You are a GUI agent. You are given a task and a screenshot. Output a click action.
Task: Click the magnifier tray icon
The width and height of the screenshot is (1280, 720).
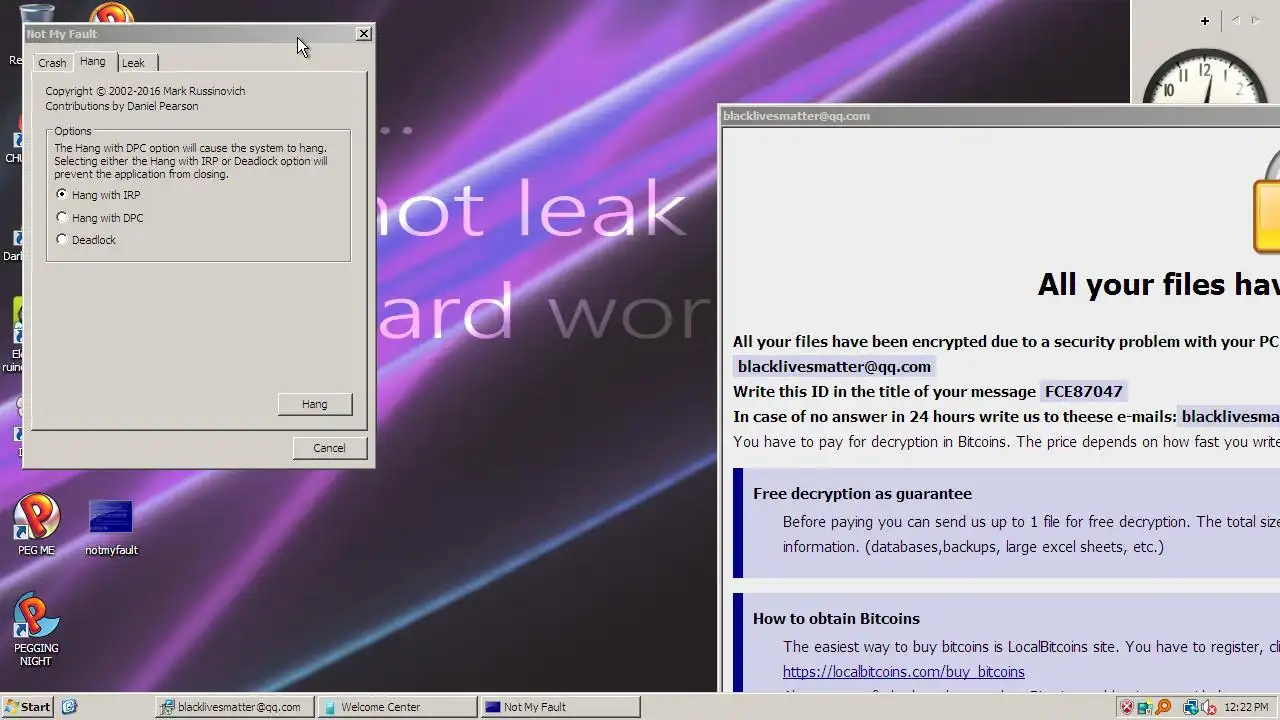1163,707
